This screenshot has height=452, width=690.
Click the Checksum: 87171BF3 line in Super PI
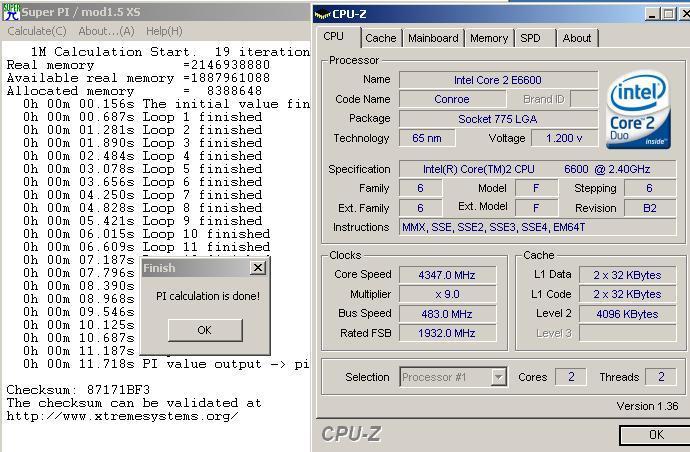tap(78, 390)
